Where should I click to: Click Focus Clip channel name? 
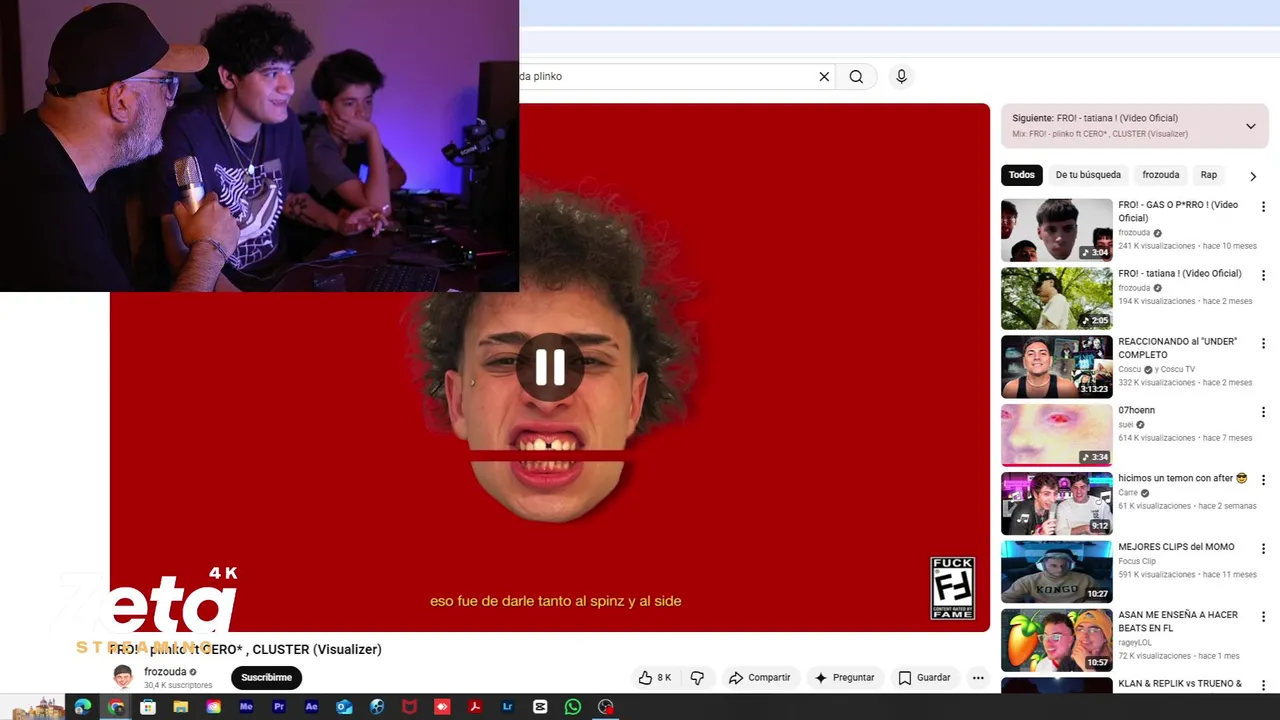coord(1137,561)
